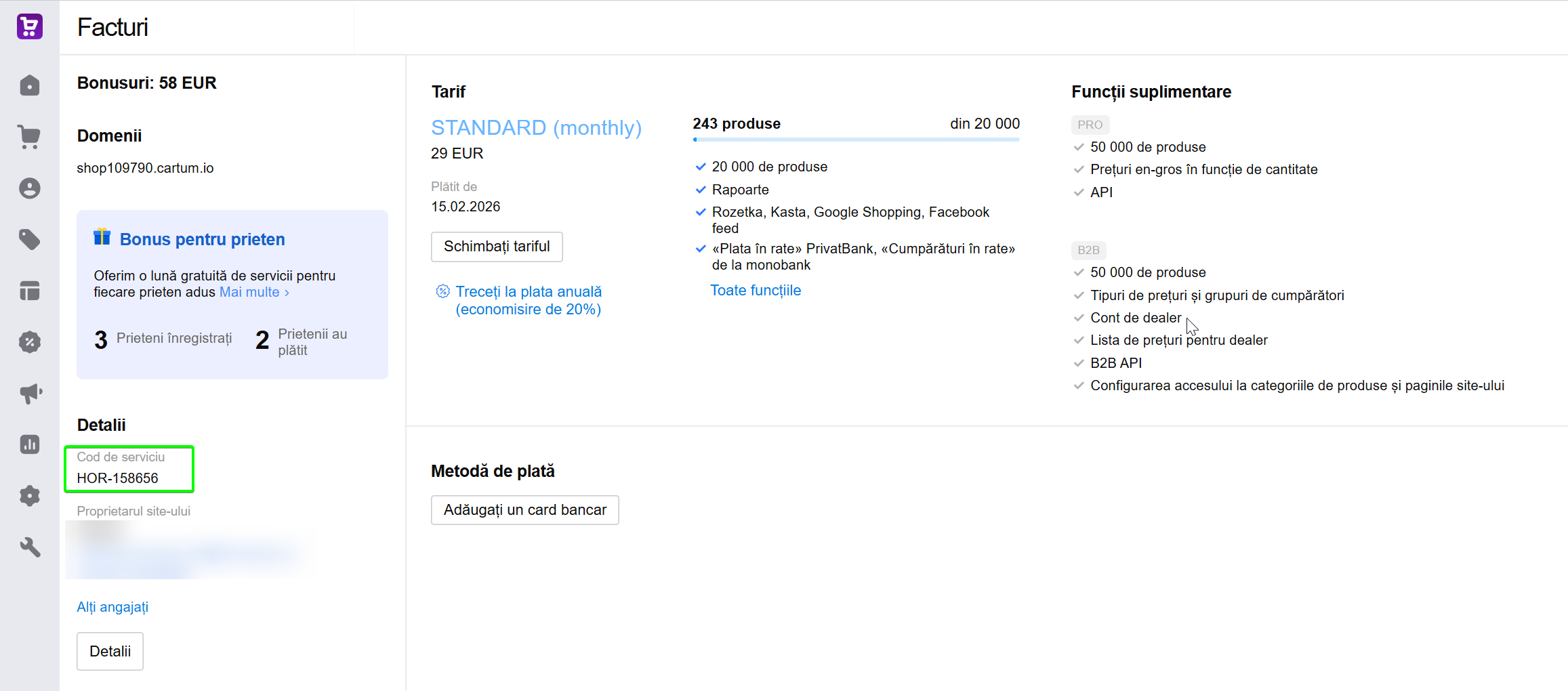This screenshot has width=1568, height=691.
Task: Open the settings gear sidebar icon
Action: (30, 496)
